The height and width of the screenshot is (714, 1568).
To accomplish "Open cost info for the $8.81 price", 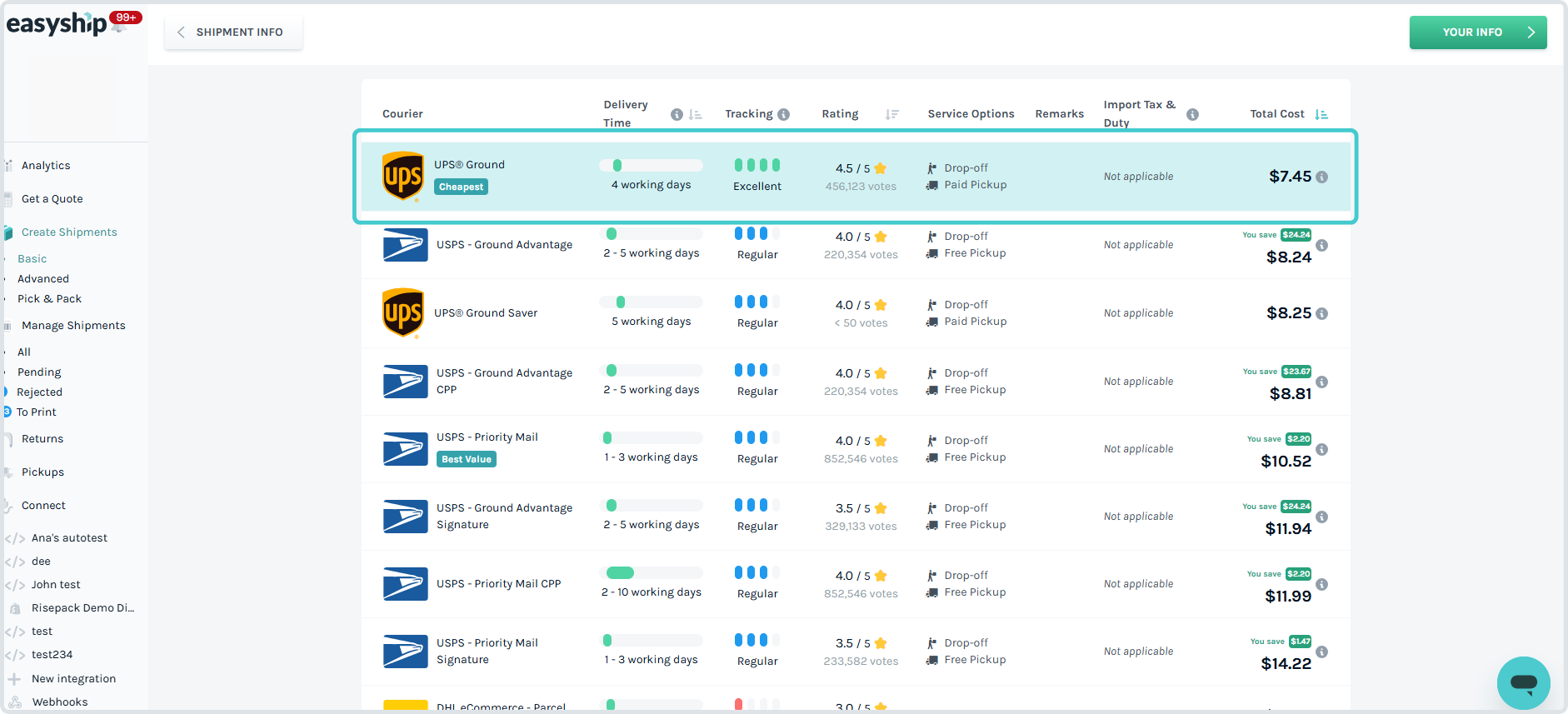I will [x=1321, y=382].
